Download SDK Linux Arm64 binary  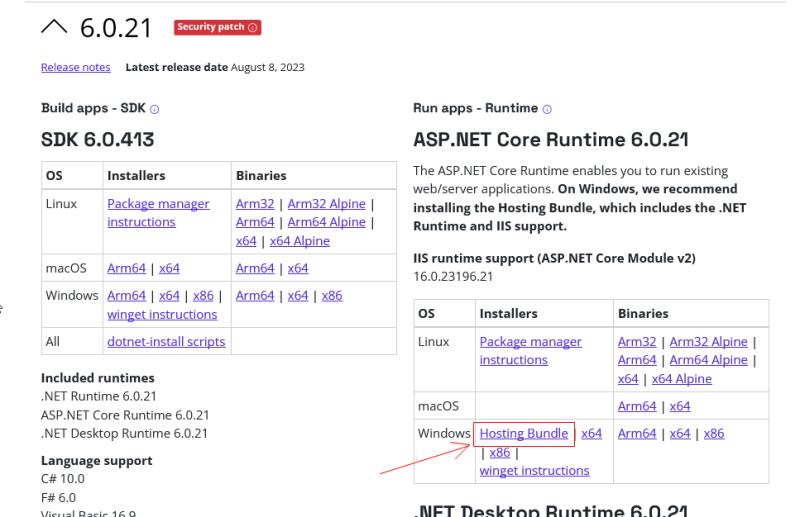[255, 222]
